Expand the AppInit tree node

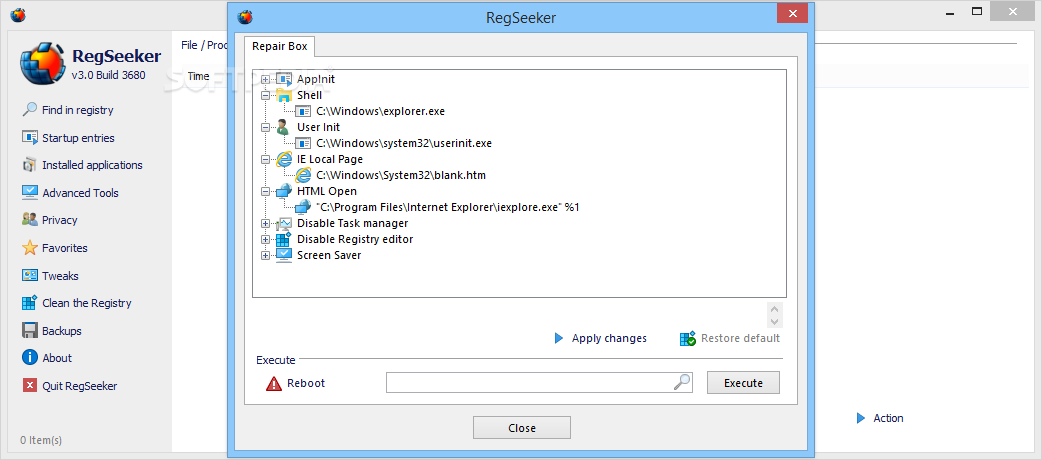(265, 79)
